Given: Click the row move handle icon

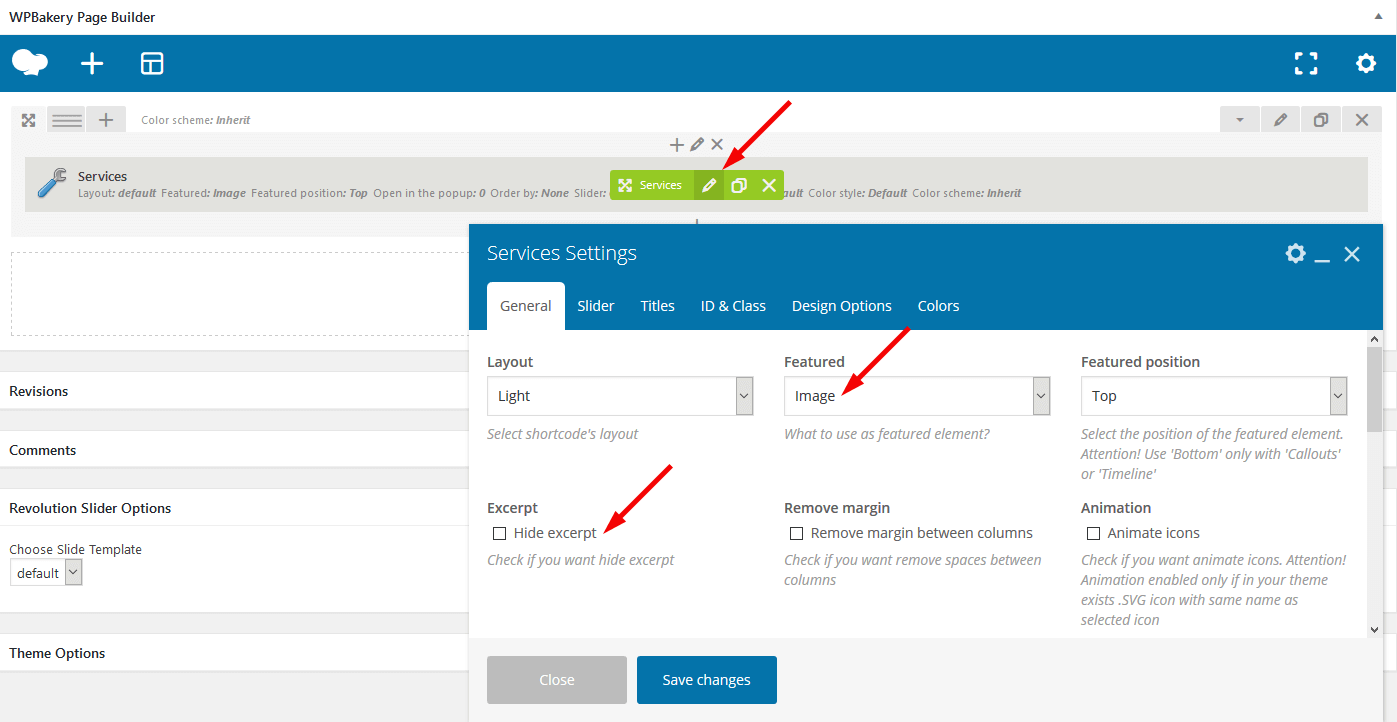Looking at the screenshot, I should 28,120.
